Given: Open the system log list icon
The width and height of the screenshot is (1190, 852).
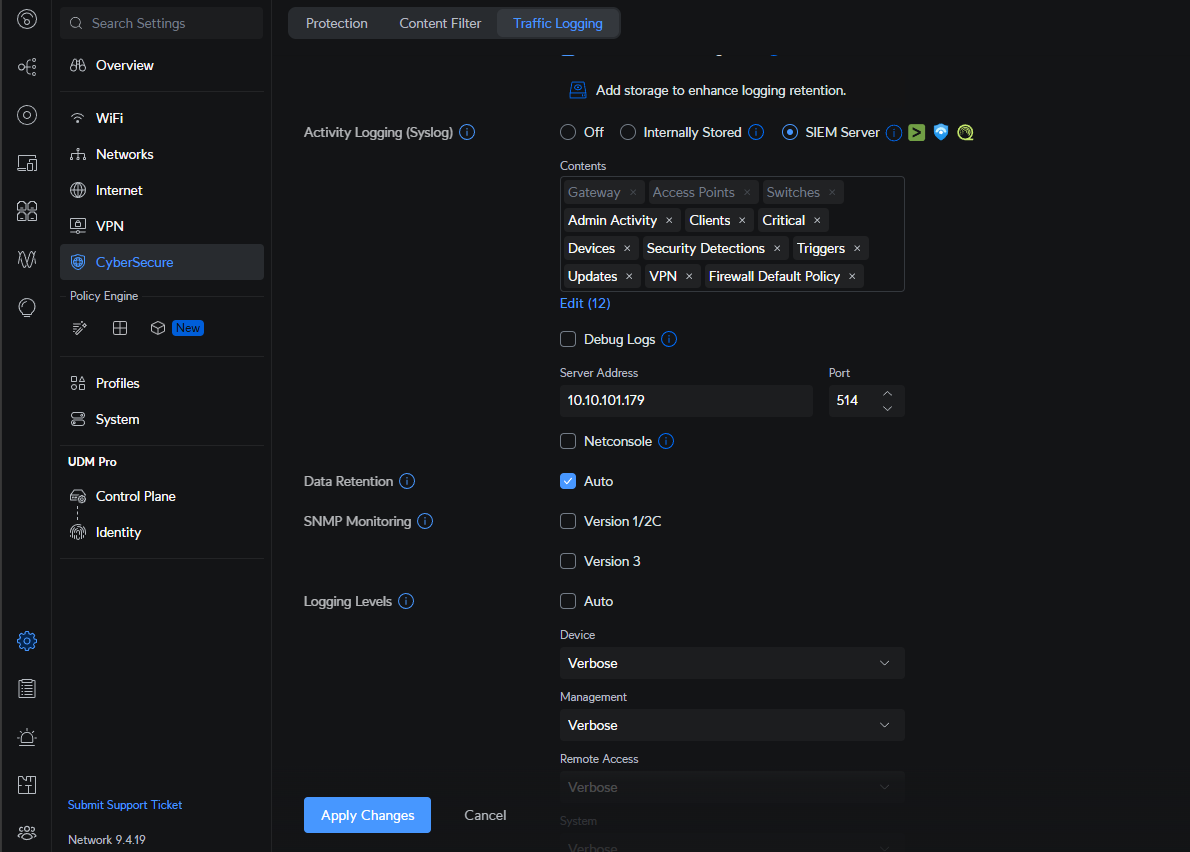Looking at the screenshot, I should [x=27, y=689].
